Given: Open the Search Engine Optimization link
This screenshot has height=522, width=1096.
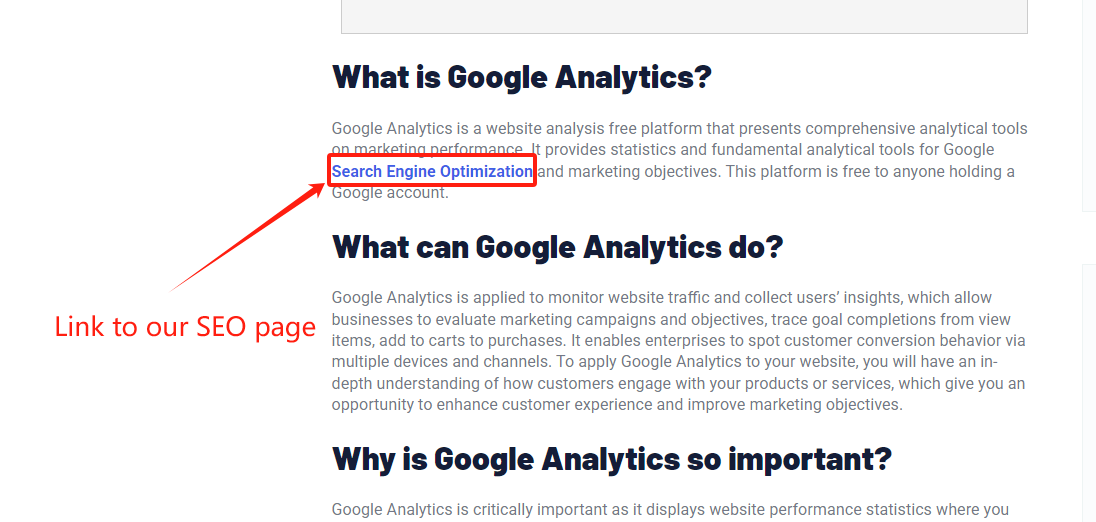Looking at the screenshot, I should tap(432, 171).
